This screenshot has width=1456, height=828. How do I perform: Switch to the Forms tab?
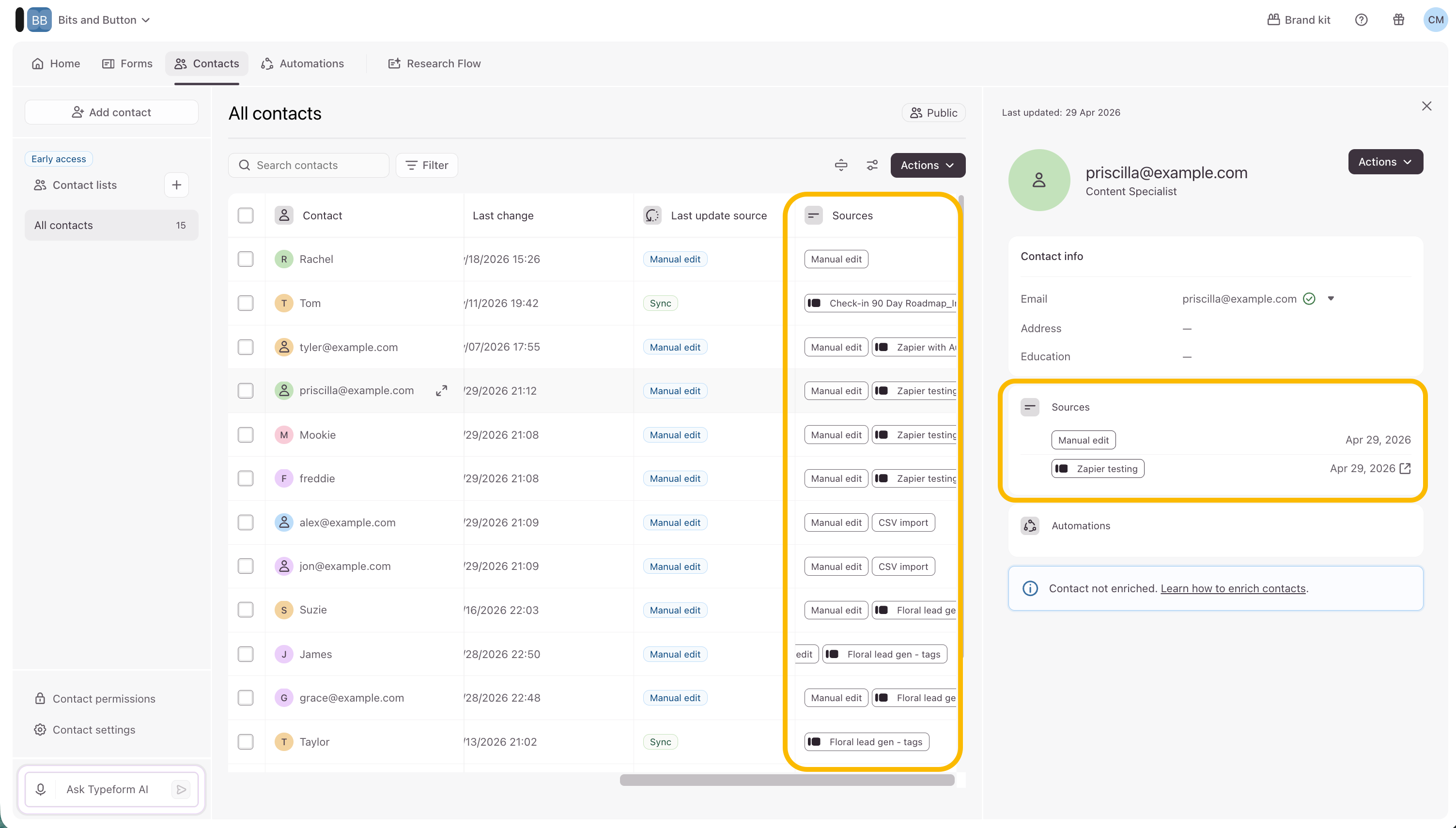pyautogui.click(x=127, y=64)
